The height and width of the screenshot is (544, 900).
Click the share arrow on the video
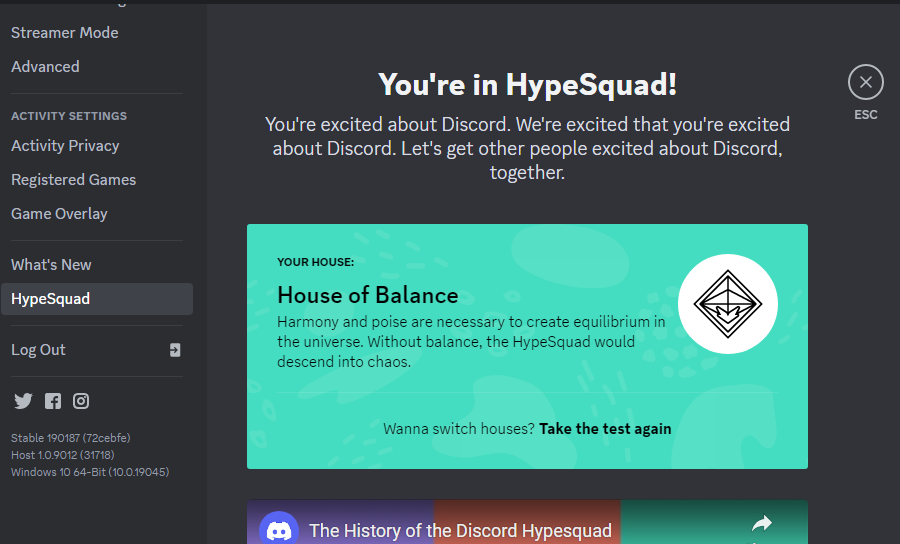tap(762, 523)
